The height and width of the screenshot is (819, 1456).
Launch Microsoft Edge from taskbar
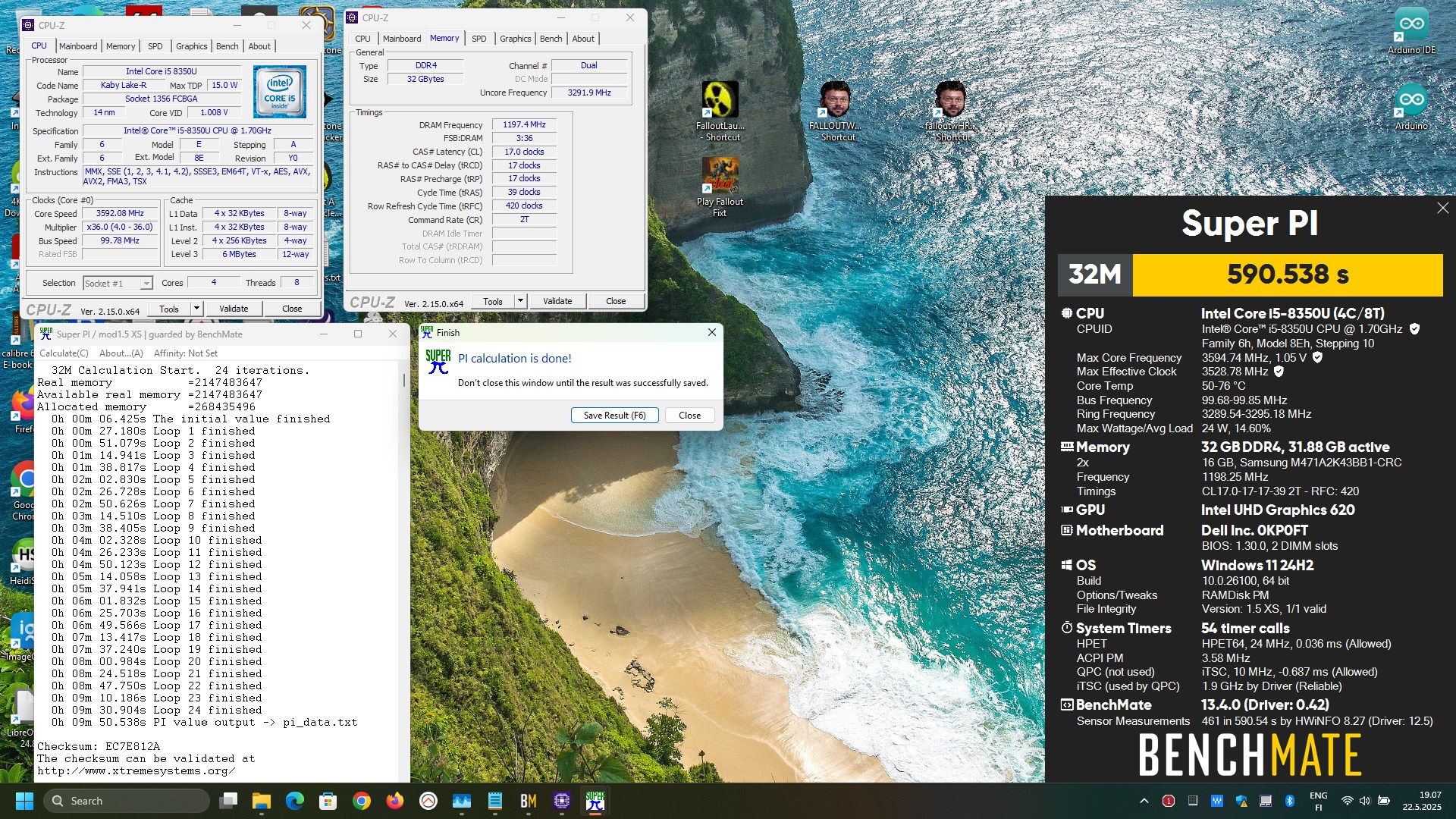295,801
